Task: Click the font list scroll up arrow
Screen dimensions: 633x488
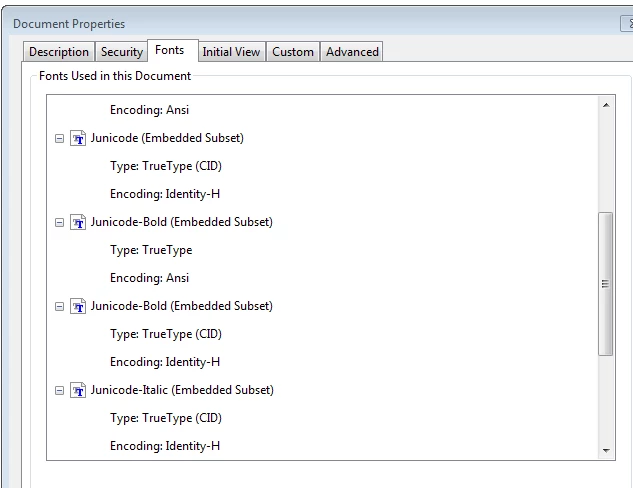Action: click(x=606, y=105)
